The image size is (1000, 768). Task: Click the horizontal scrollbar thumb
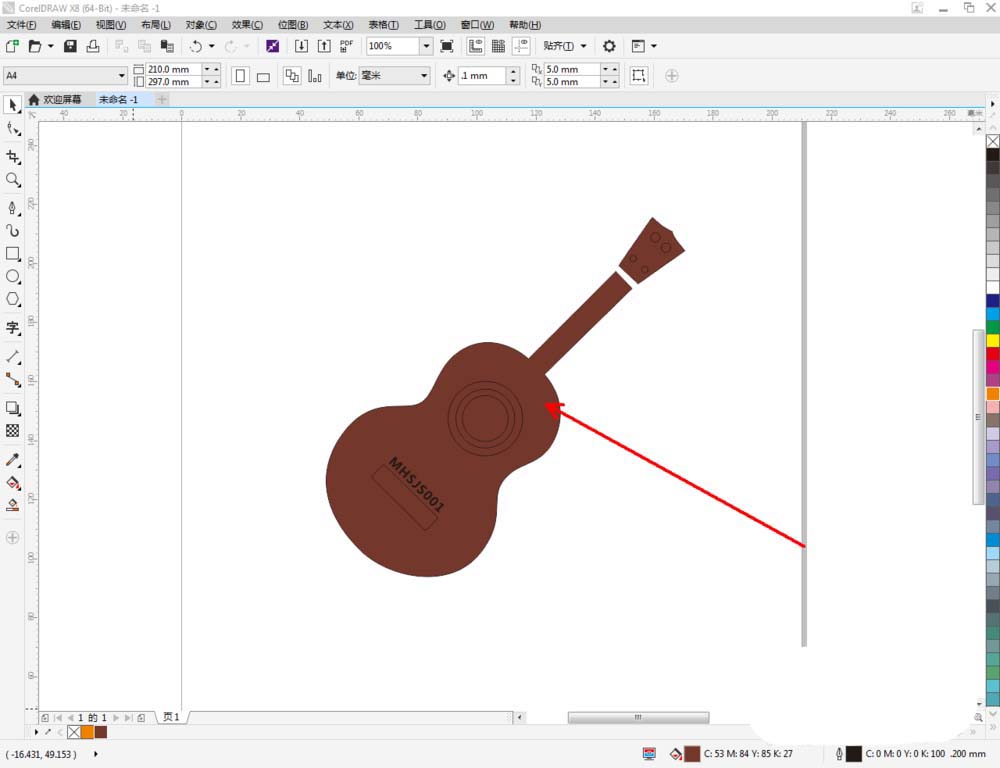pos(638,718)
